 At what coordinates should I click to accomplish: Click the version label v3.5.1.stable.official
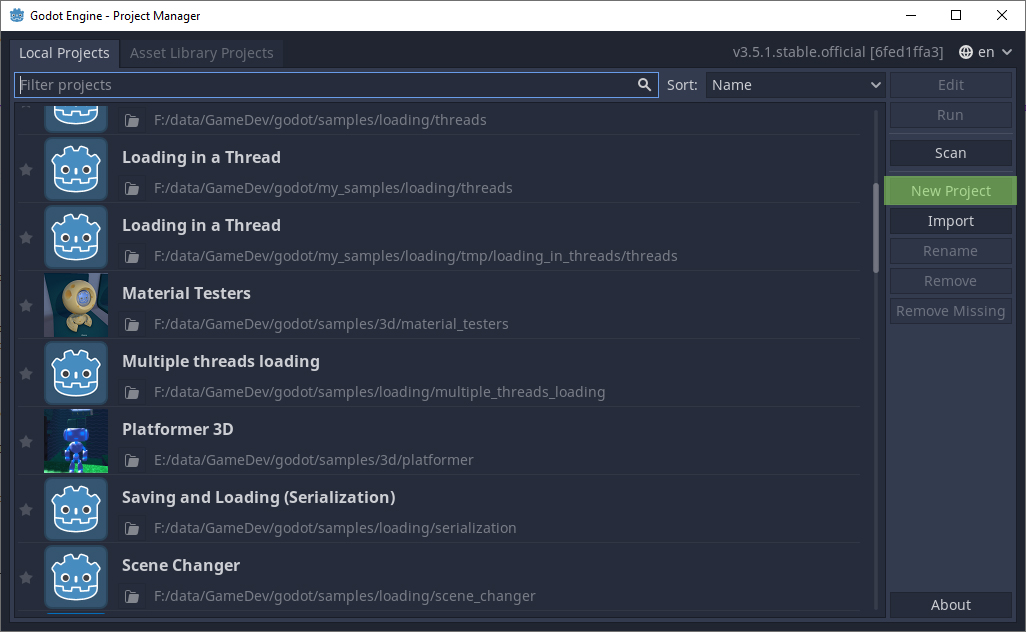838,52
